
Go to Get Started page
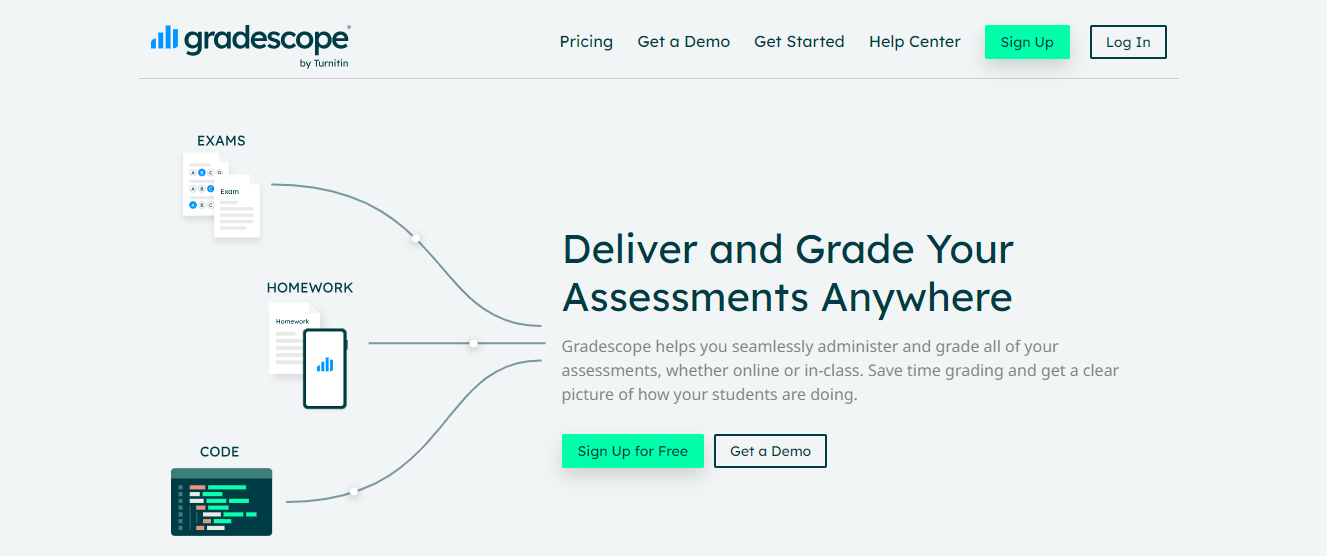click(799, 42)
